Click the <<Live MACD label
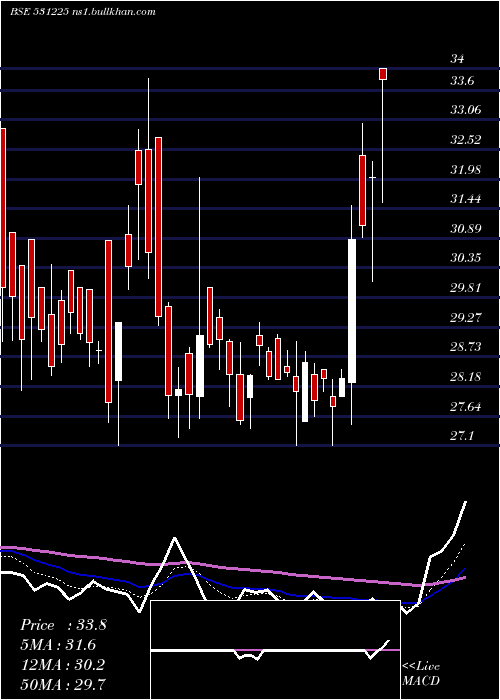500x700 pixels. pos(421,674)
